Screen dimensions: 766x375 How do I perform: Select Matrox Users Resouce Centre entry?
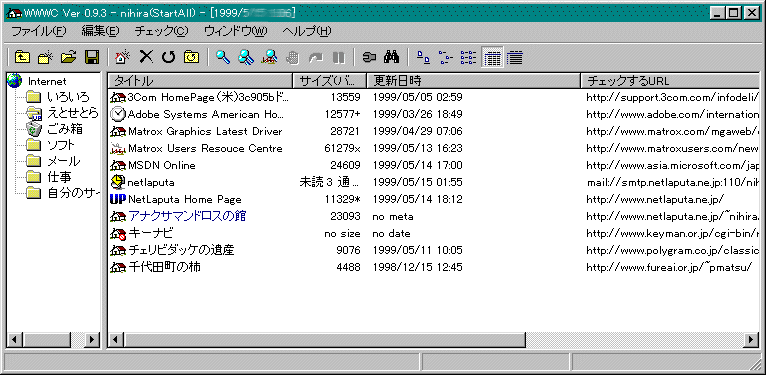click(x=205, y=148)
